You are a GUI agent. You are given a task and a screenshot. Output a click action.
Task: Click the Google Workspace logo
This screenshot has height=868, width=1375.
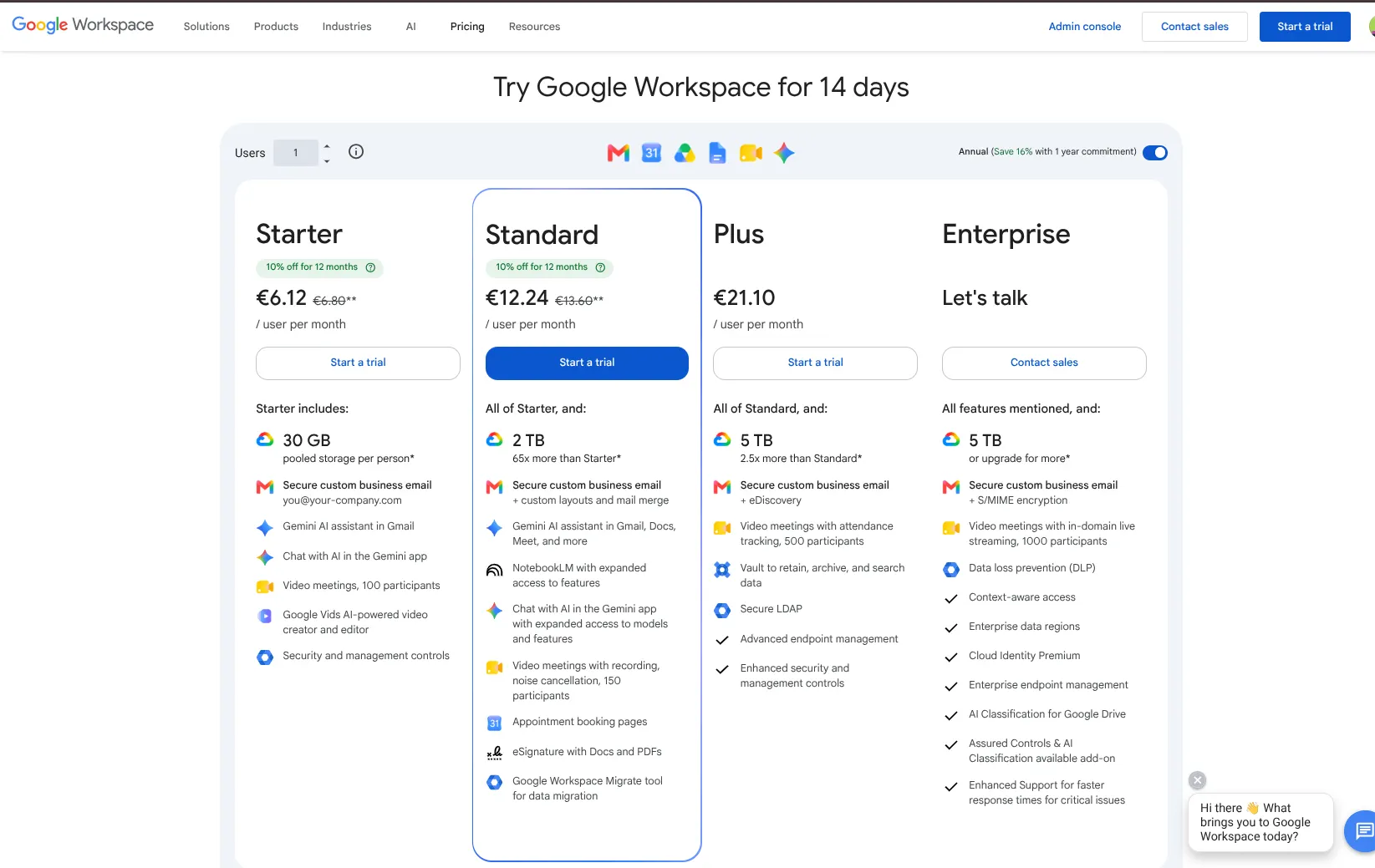[x=83, y=25]
